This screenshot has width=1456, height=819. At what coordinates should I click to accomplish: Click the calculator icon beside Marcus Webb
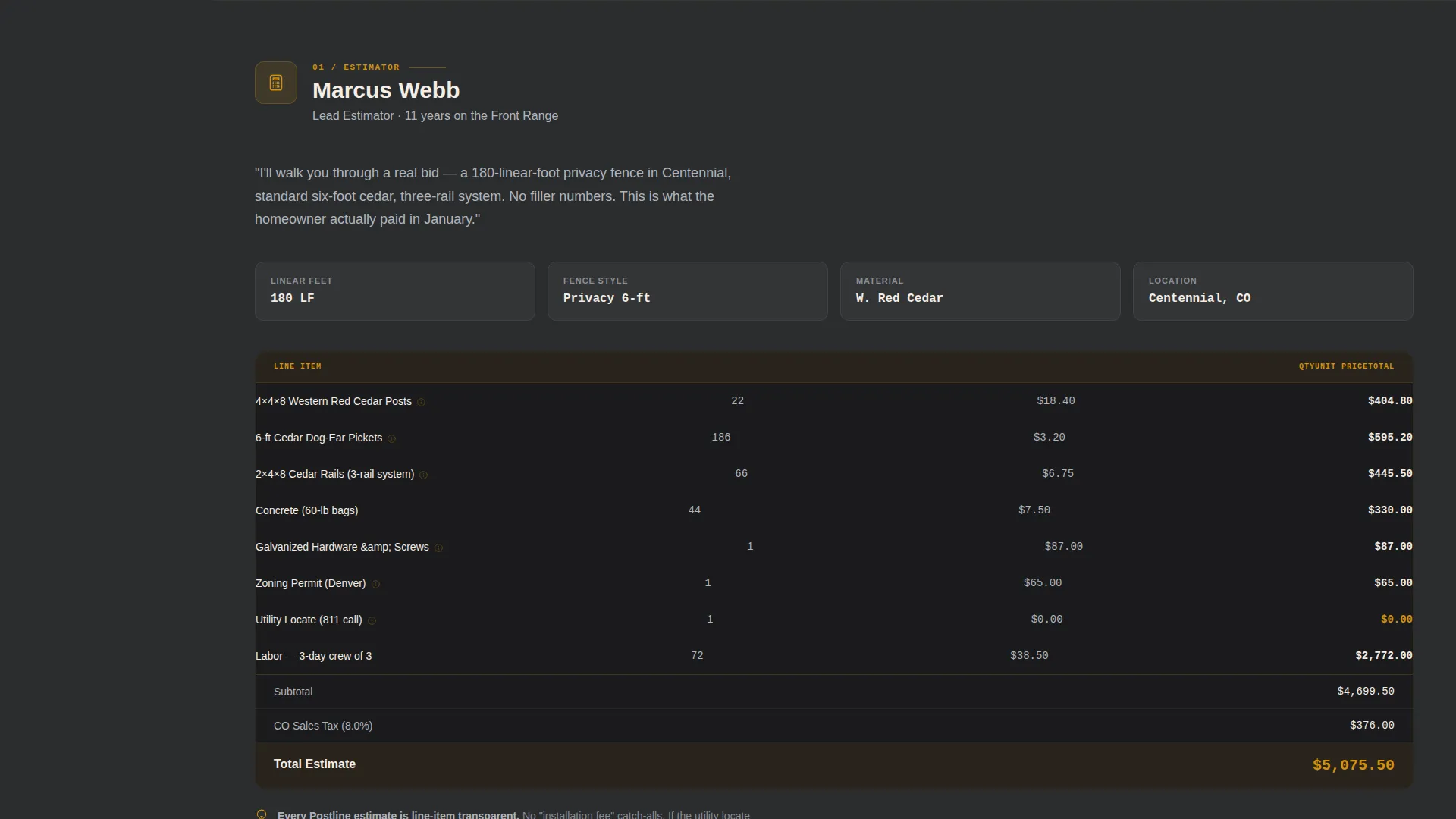[x=276, y=83]
